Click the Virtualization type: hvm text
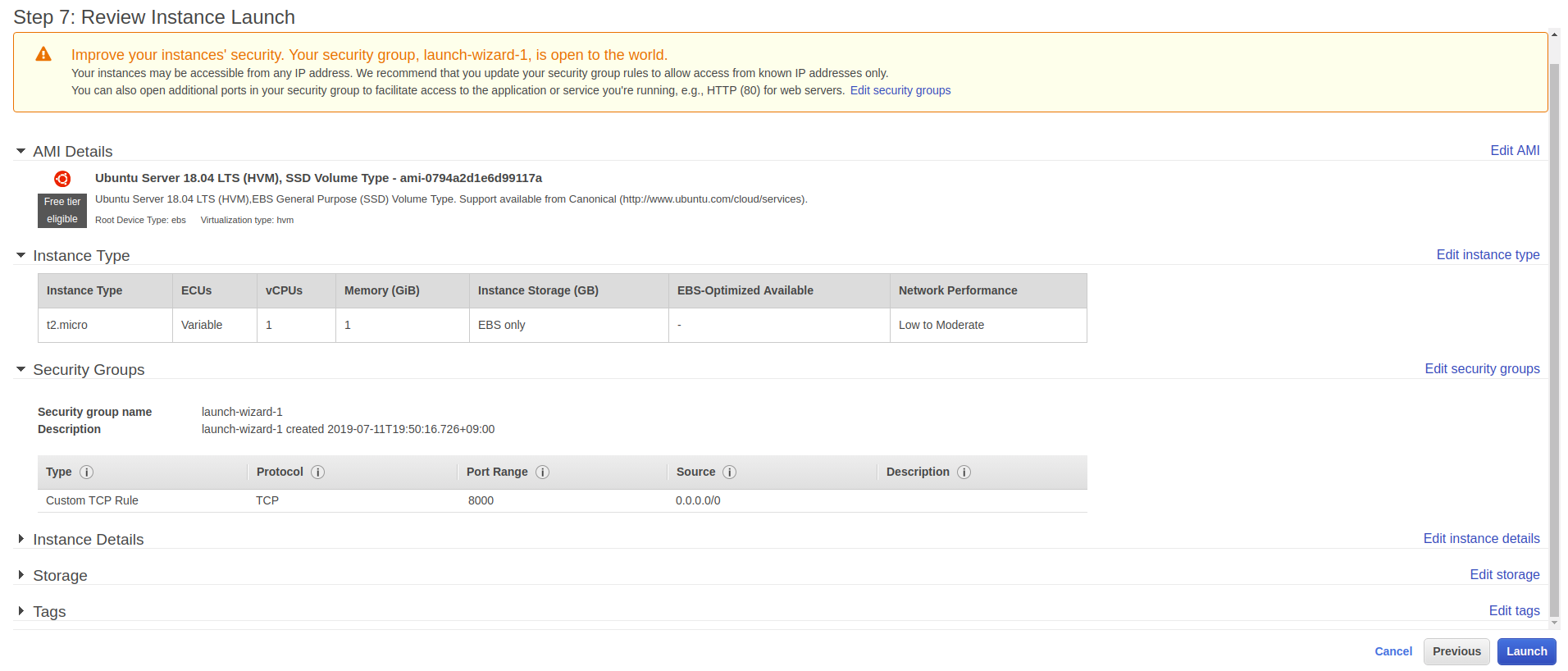The height and width of the screenshot is (671, 1568). pyautogui.click(x=247, y=220)
